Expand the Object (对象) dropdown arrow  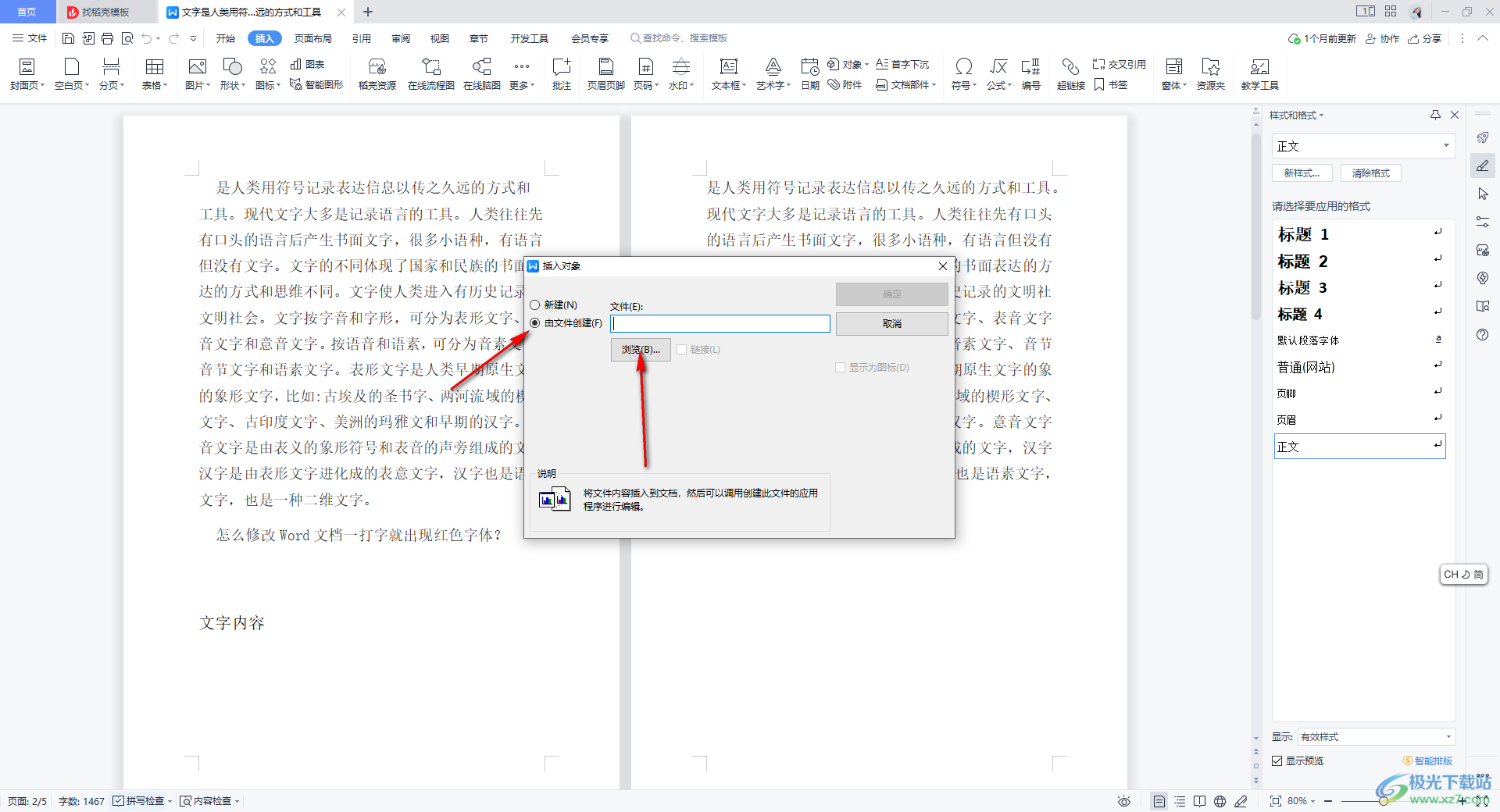click(x=866, y=65)
